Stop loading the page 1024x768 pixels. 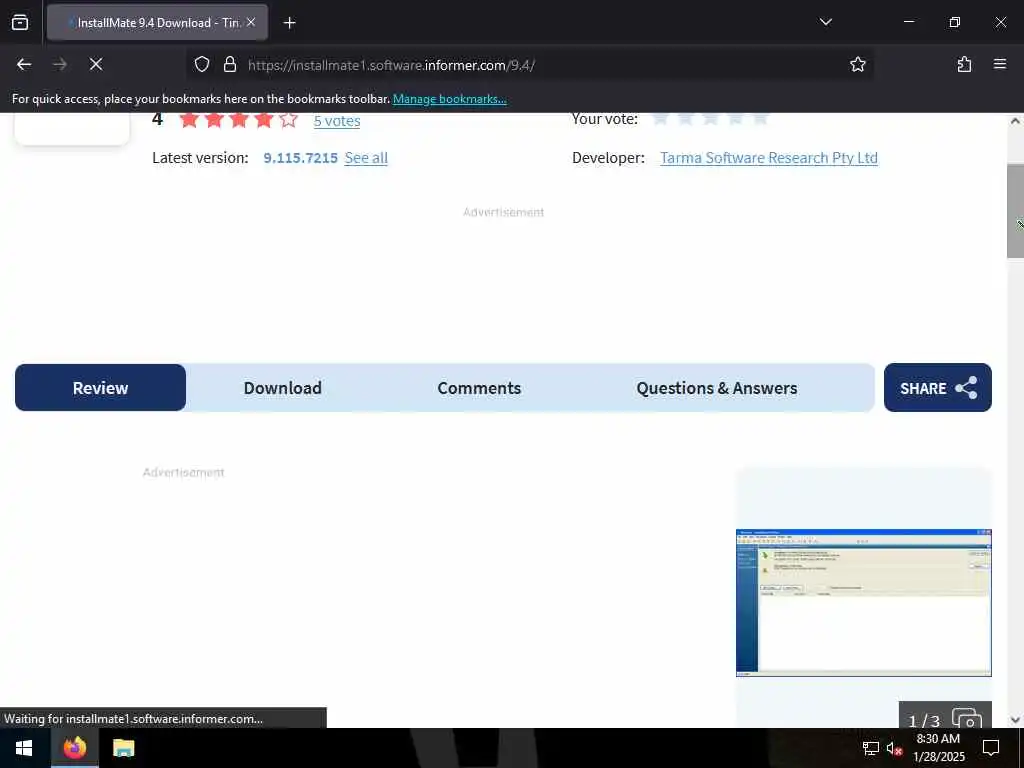(95, 64)
